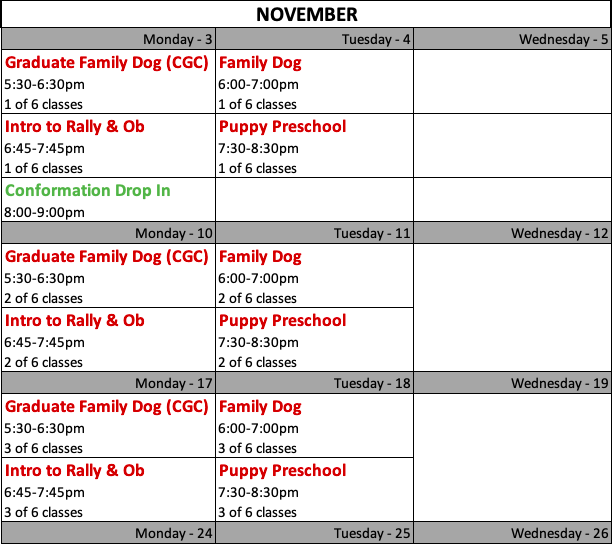Select the Tuesday - 11 day header
The width and height of the screenshot is (613, 544).
tap(372, 233)
